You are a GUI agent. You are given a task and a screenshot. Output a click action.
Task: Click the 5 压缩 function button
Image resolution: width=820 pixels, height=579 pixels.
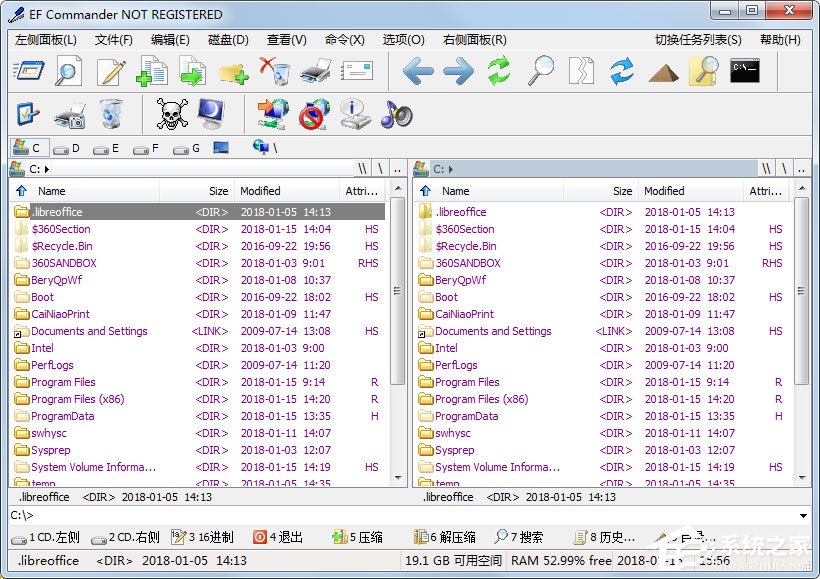point(358,537)
